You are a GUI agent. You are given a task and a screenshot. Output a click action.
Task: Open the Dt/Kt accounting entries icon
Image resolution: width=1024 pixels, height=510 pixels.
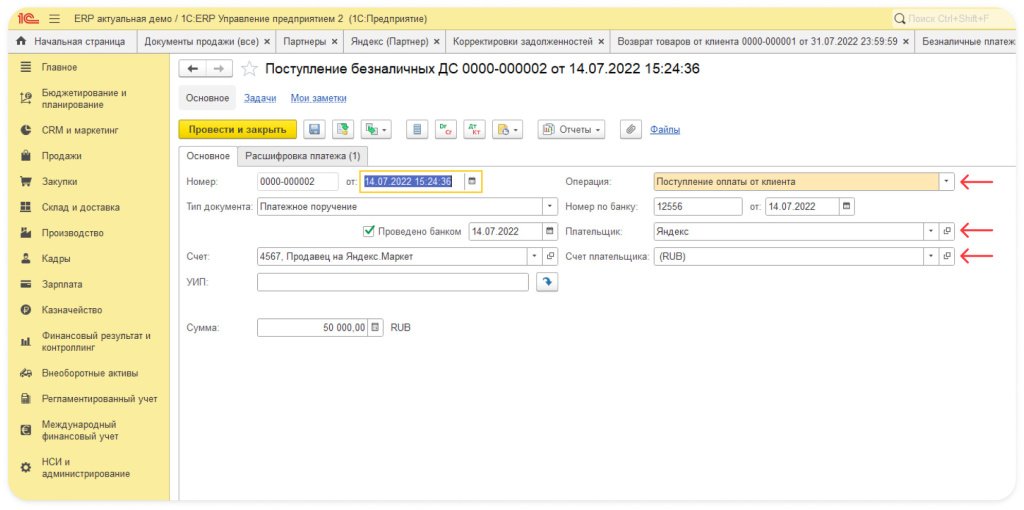[475, 130]
